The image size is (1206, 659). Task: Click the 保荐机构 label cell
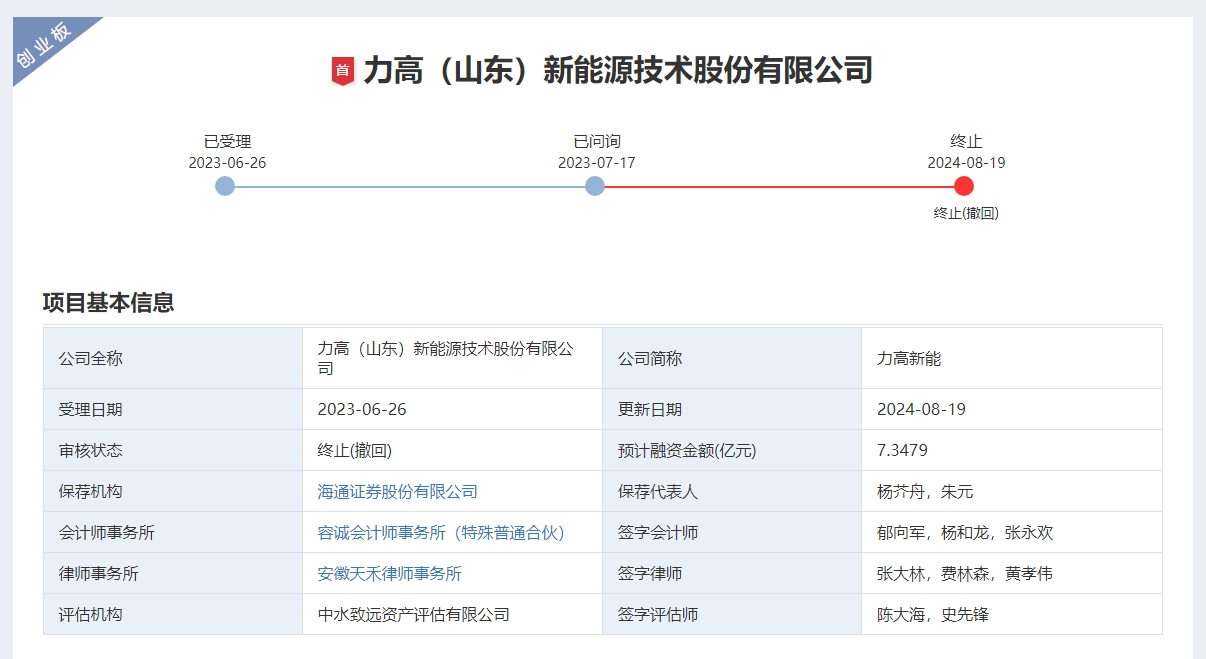pyautogui.click(x=173, y=492)
